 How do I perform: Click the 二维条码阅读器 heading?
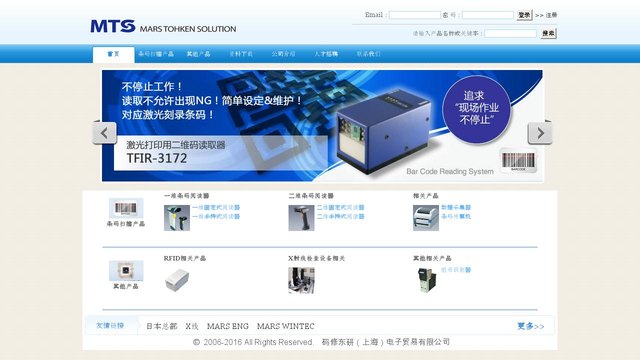click(x=311, y=196)
